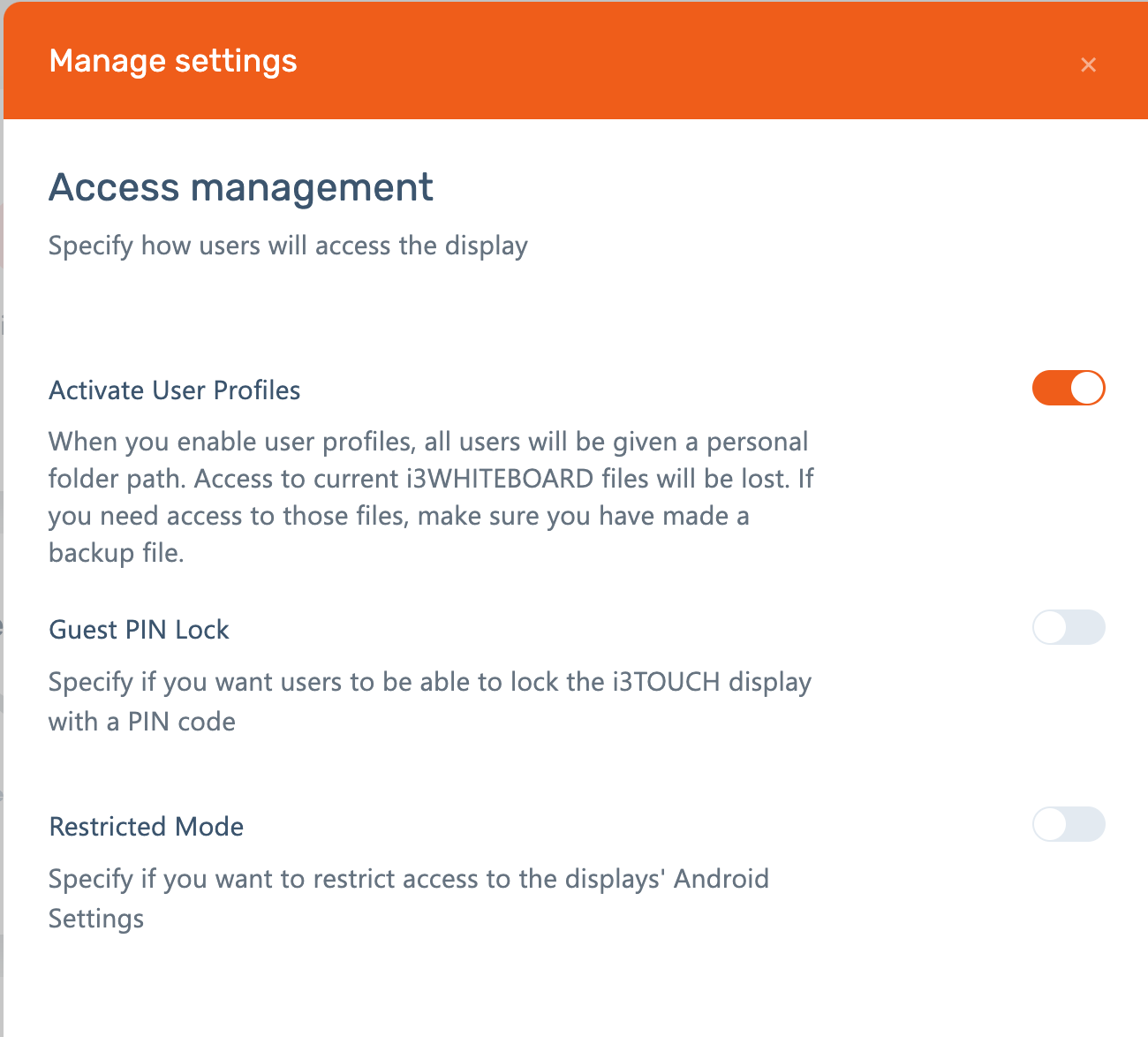
Task: Click the Activate User Profiles label
Action: point(175,390)
